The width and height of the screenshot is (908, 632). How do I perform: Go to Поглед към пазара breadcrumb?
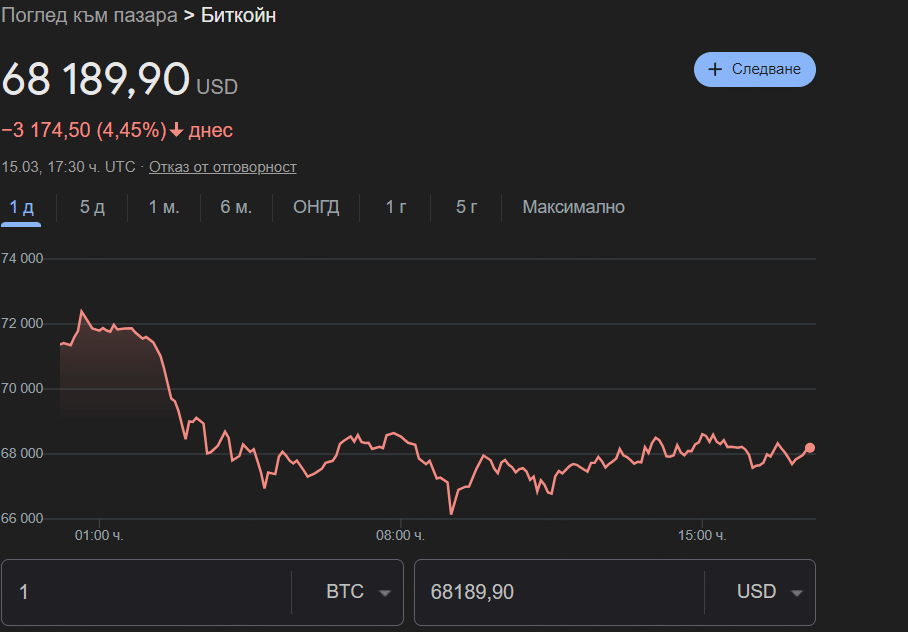point(89,16)
